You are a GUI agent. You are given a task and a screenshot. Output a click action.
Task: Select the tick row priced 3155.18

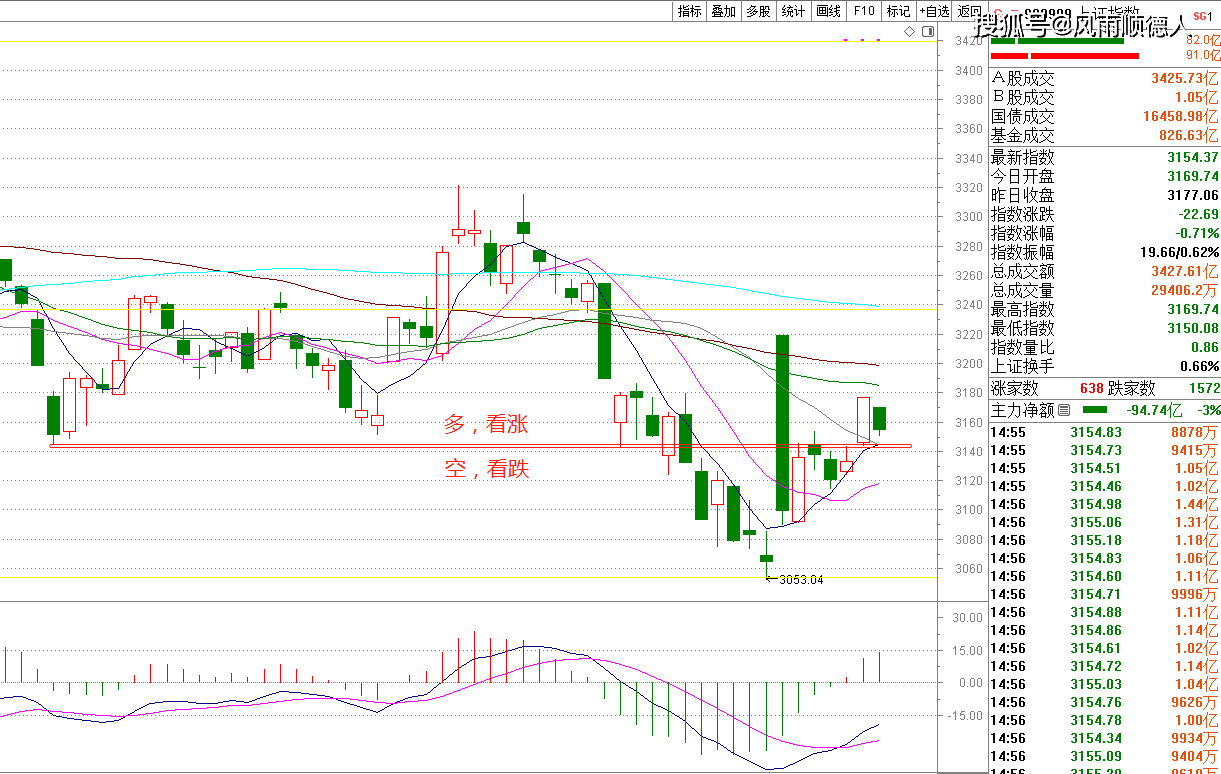pos(1105,540)
